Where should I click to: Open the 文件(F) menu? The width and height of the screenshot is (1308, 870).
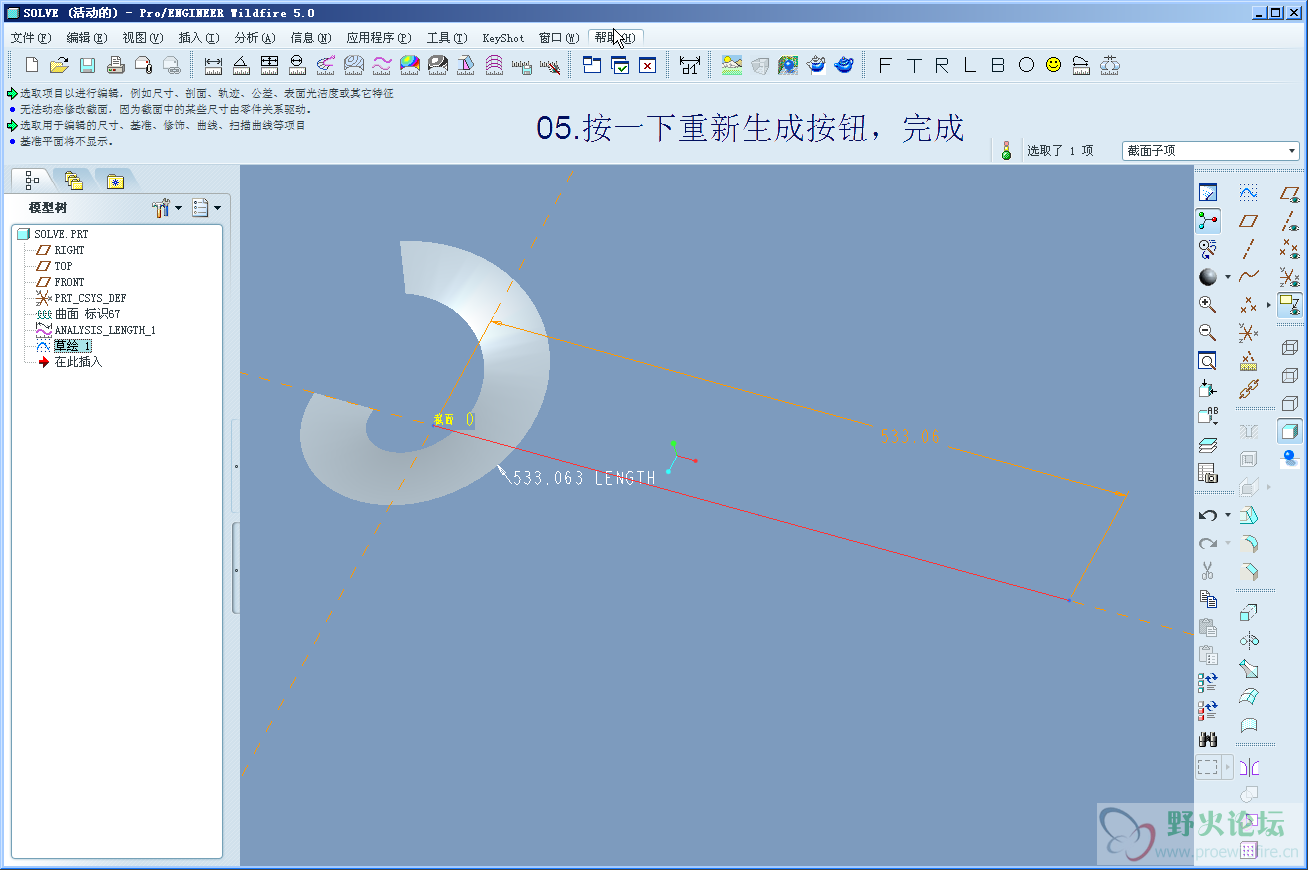pyautogui.click(x=30, y=38)
